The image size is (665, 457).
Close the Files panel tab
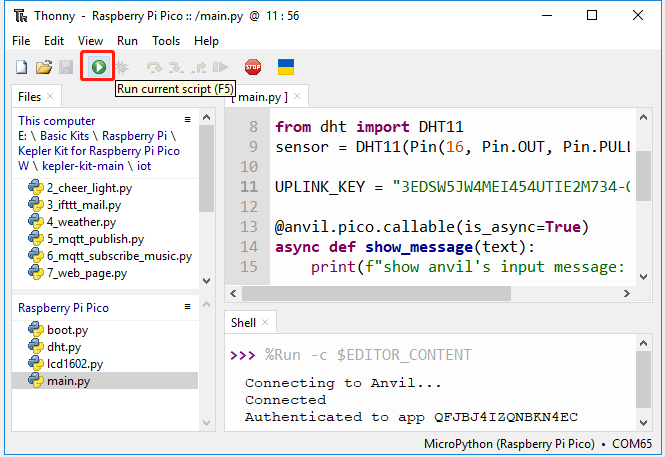coord(50,96)
